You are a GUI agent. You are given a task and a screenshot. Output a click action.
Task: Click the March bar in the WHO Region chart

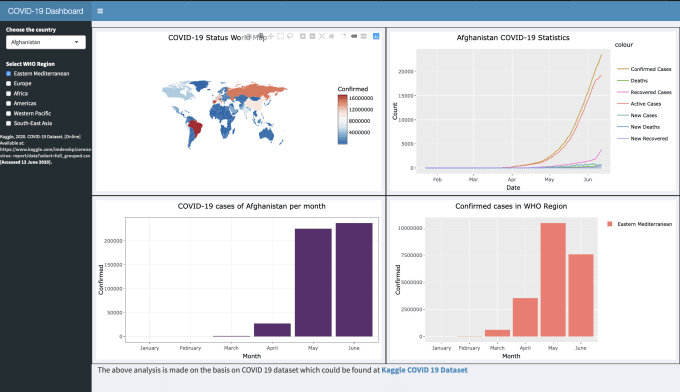pos(497,333)
